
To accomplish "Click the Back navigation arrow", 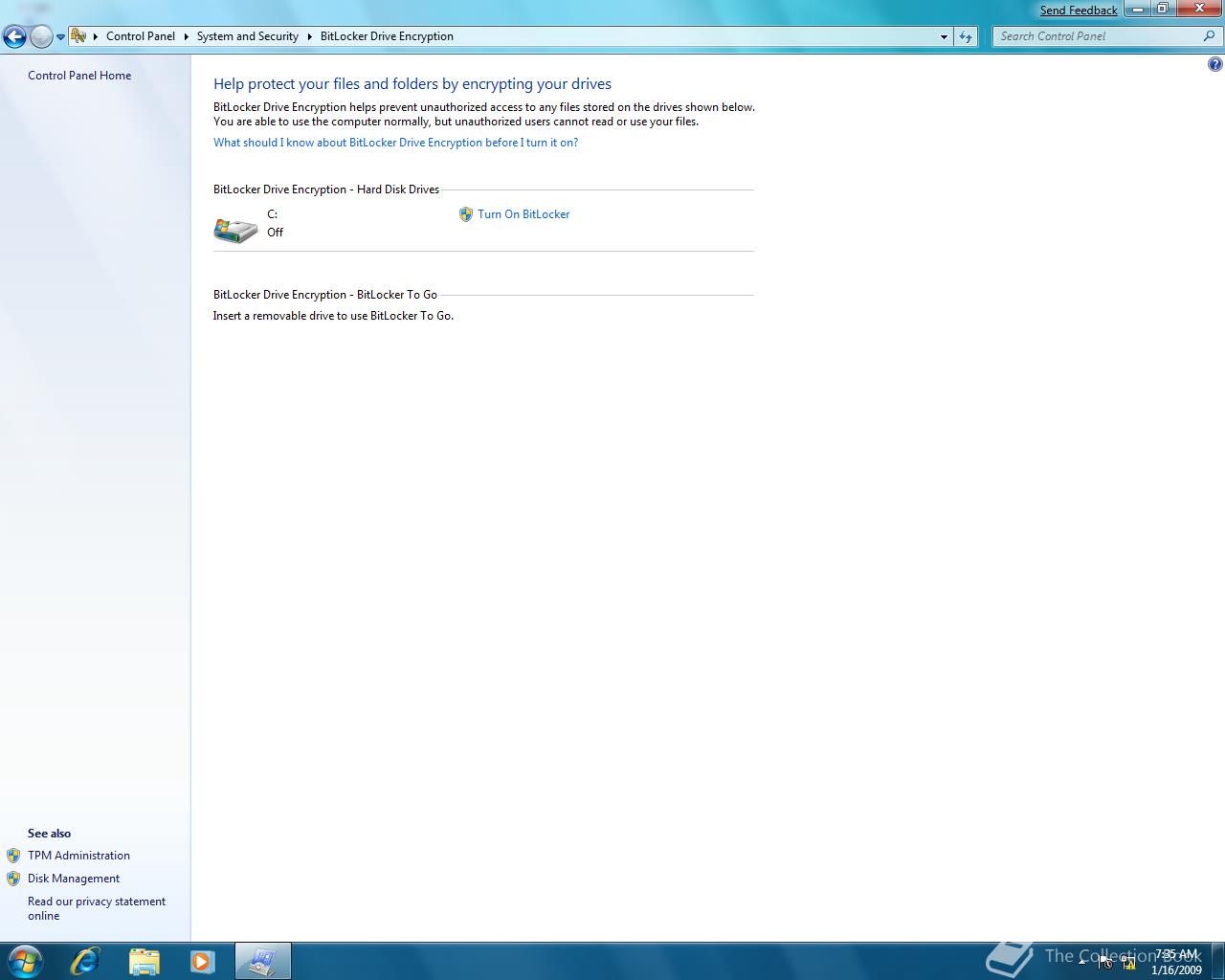I will point(14,36).
